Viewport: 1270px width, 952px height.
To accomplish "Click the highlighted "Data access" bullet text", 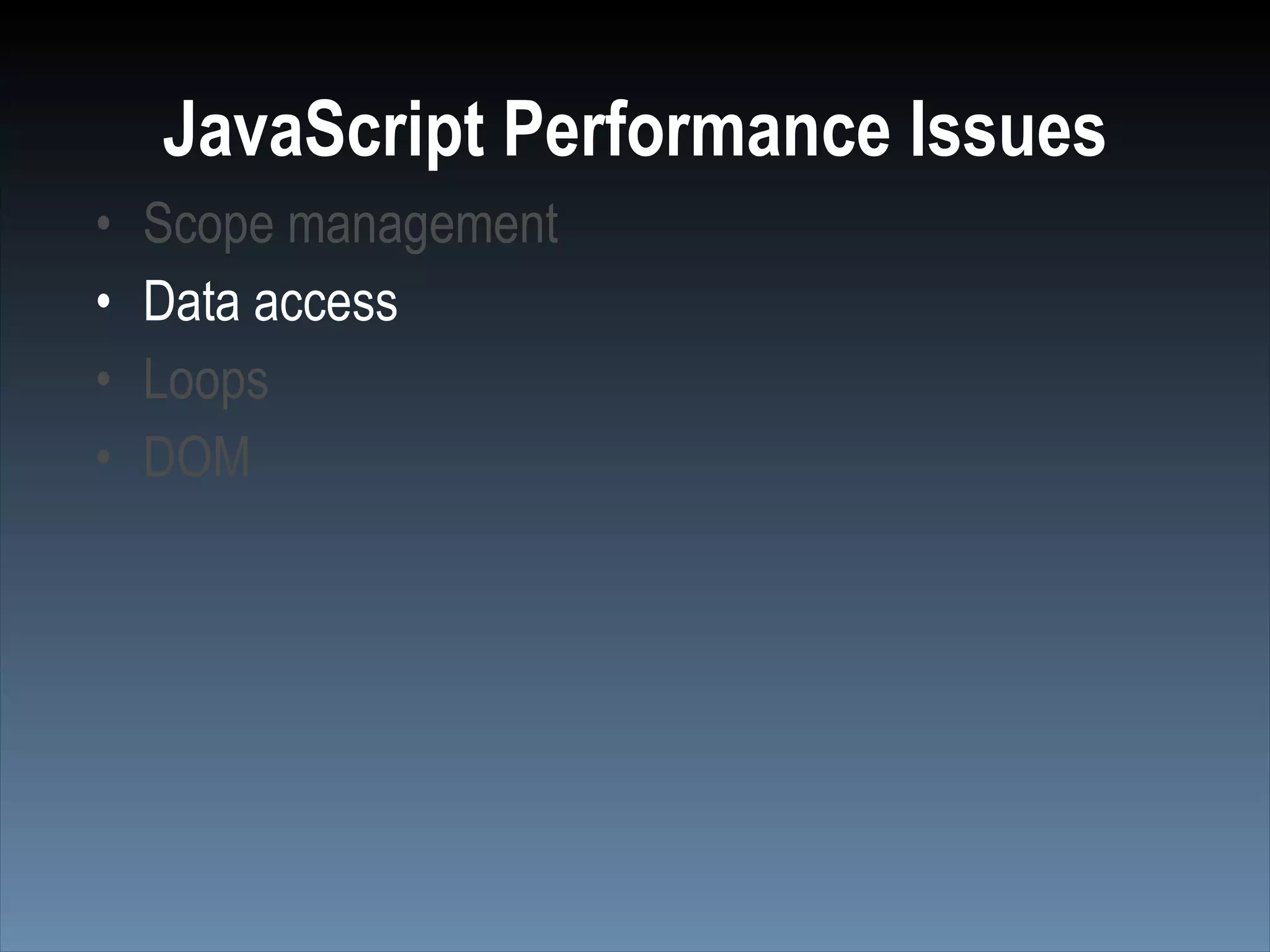I will pos(270,302).
